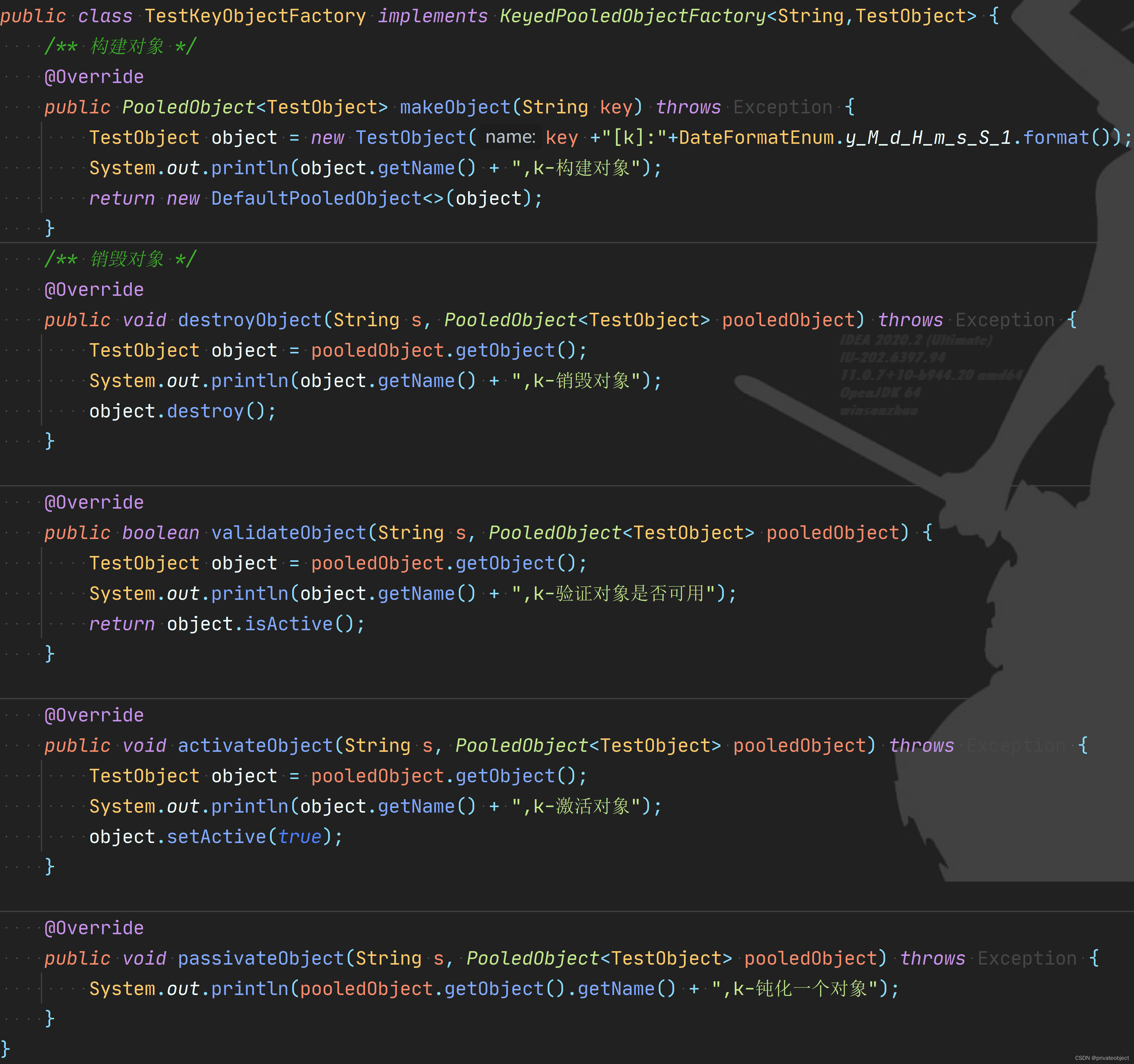Click the validateObject method name
Screen dimensions: 1134x1064
click(x=289, y=533)
